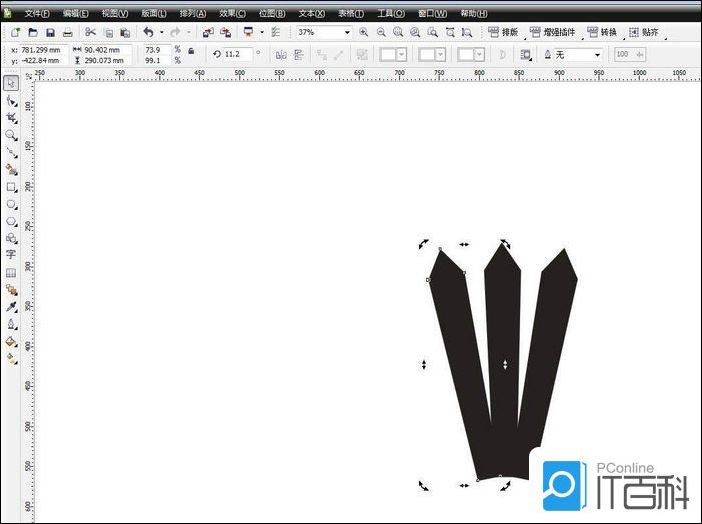Screen dimensions: 702x524
Task: Open the 贴齐 snap-to dropdown
Action: click(663, 33)
